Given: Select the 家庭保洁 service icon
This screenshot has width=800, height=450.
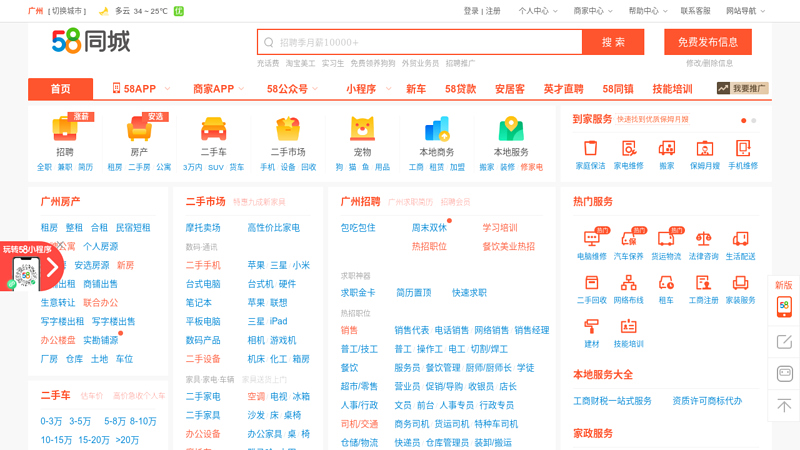Looking at the screenshot, I should coord(591,148).
